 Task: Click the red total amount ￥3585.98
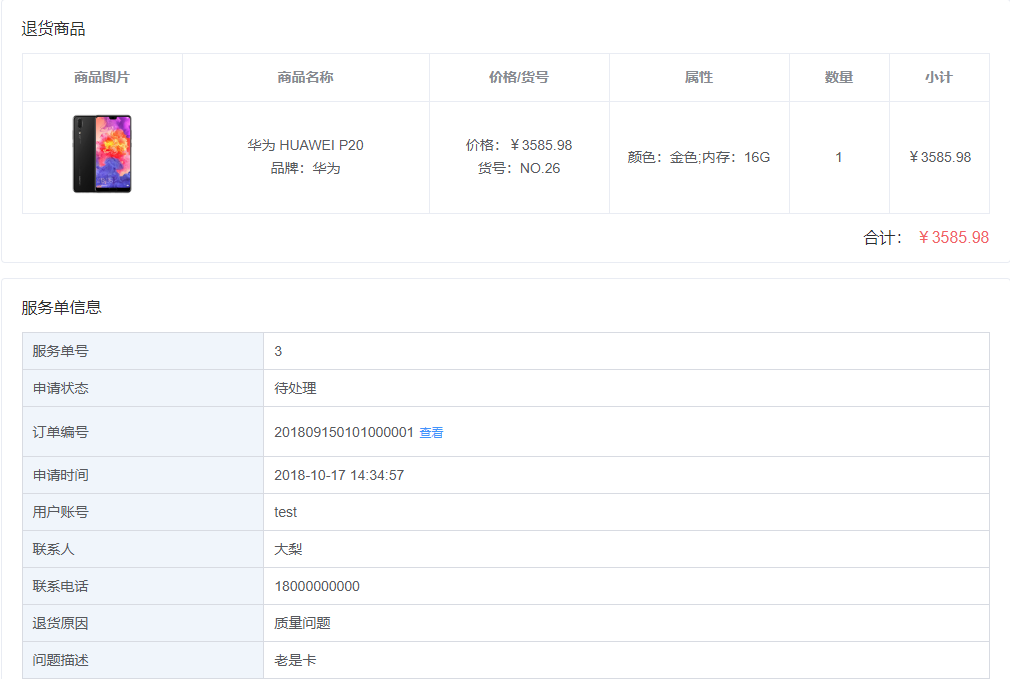pos(953,238)
